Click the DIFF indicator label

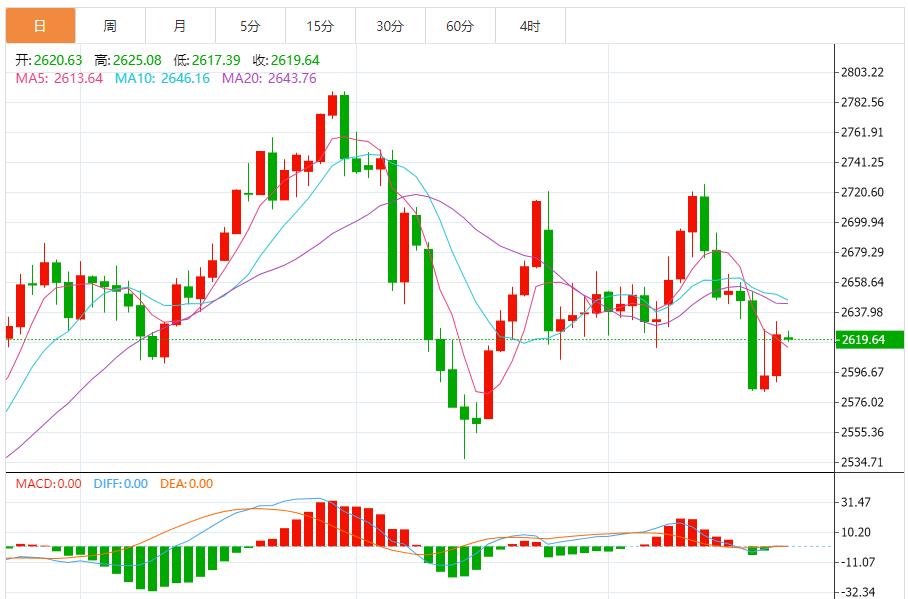[120, 484]
